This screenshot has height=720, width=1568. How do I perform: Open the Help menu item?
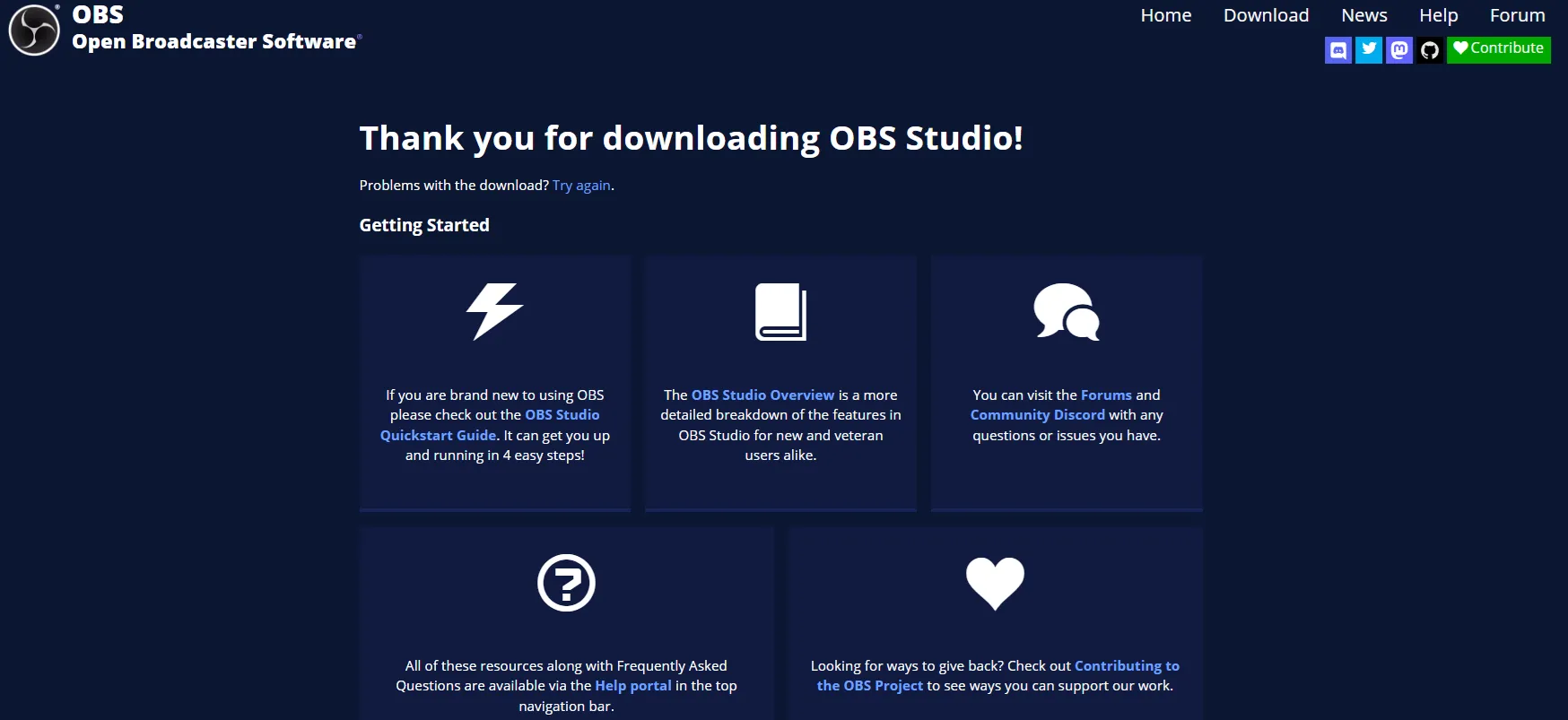1439,15
